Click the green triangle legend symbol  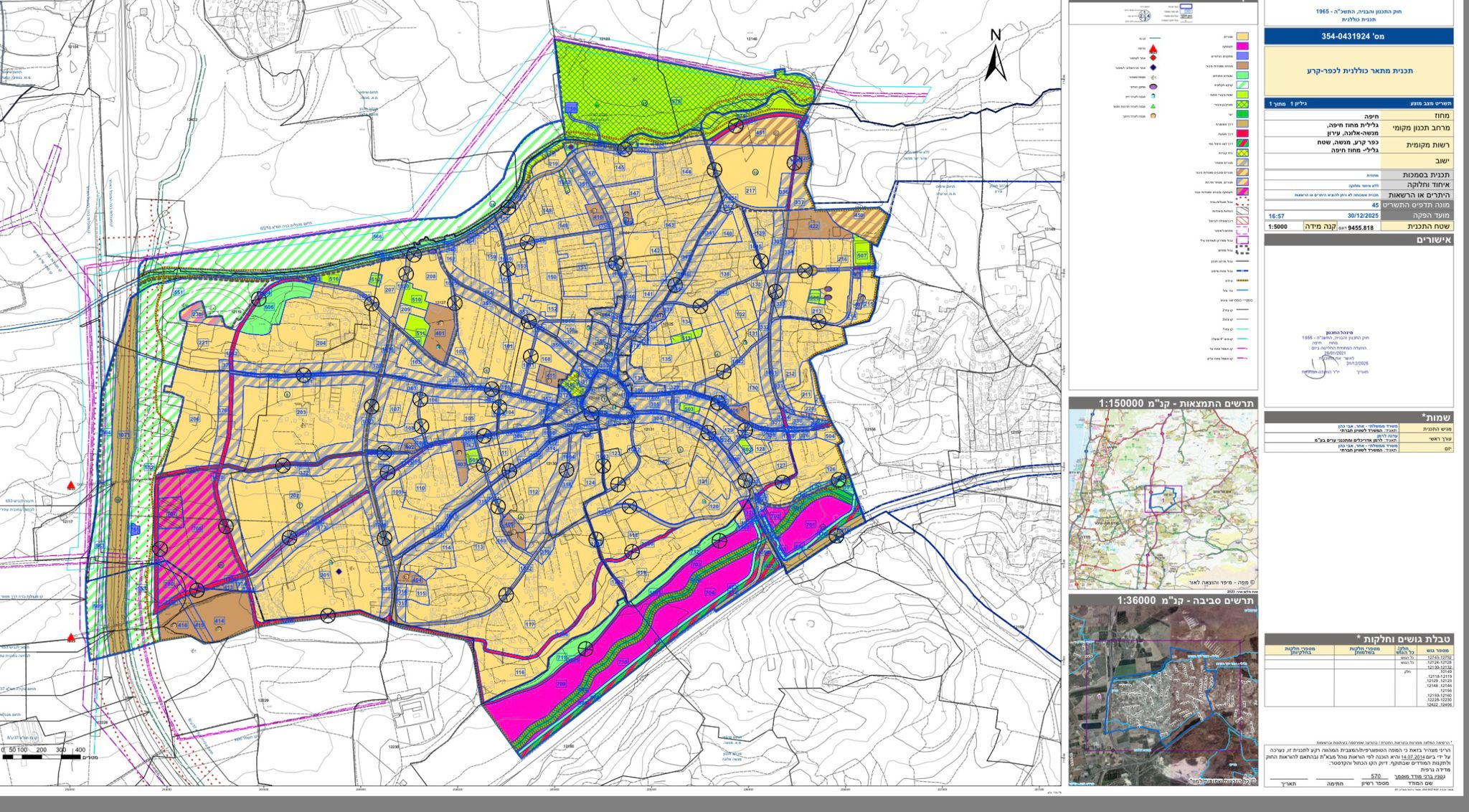coord(1153,106)
